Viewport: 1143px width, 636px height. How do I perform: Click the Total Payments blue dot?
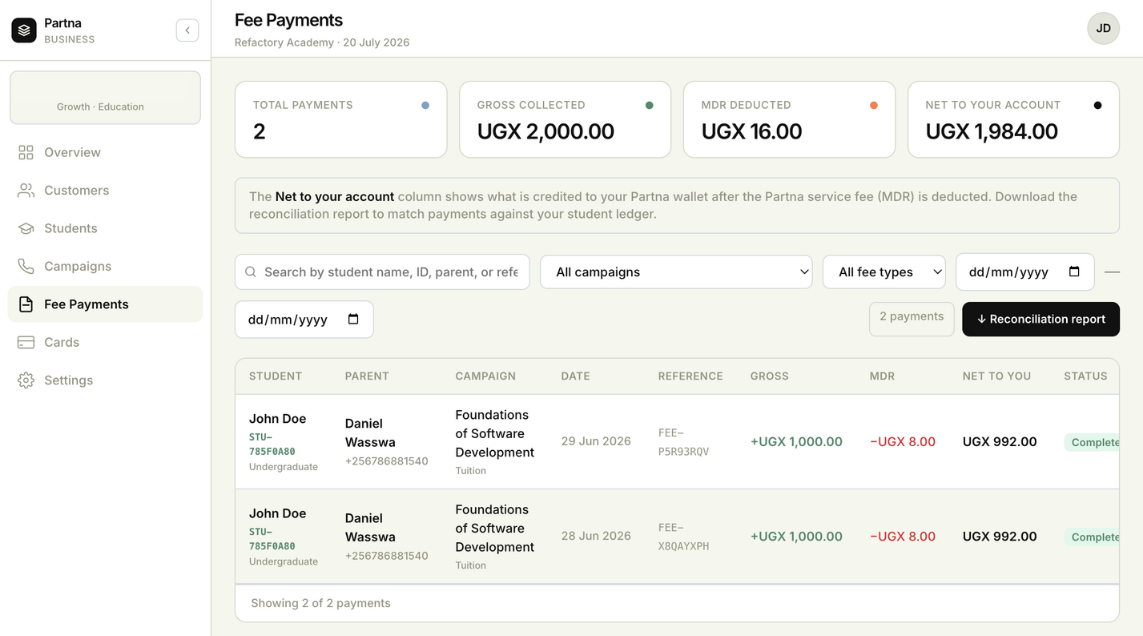point(425,105)
